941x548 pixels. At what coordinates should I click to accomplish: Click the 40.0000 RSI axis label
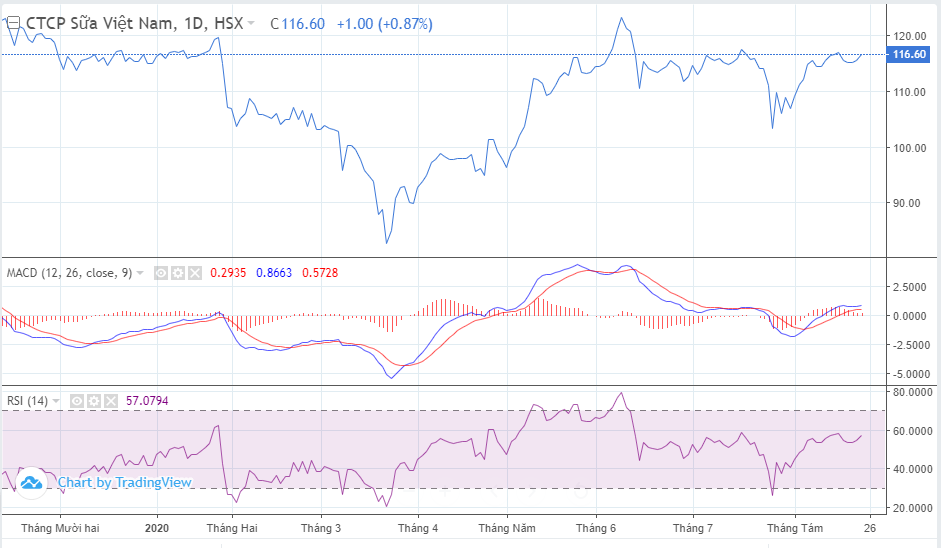[x=912, y=469]
